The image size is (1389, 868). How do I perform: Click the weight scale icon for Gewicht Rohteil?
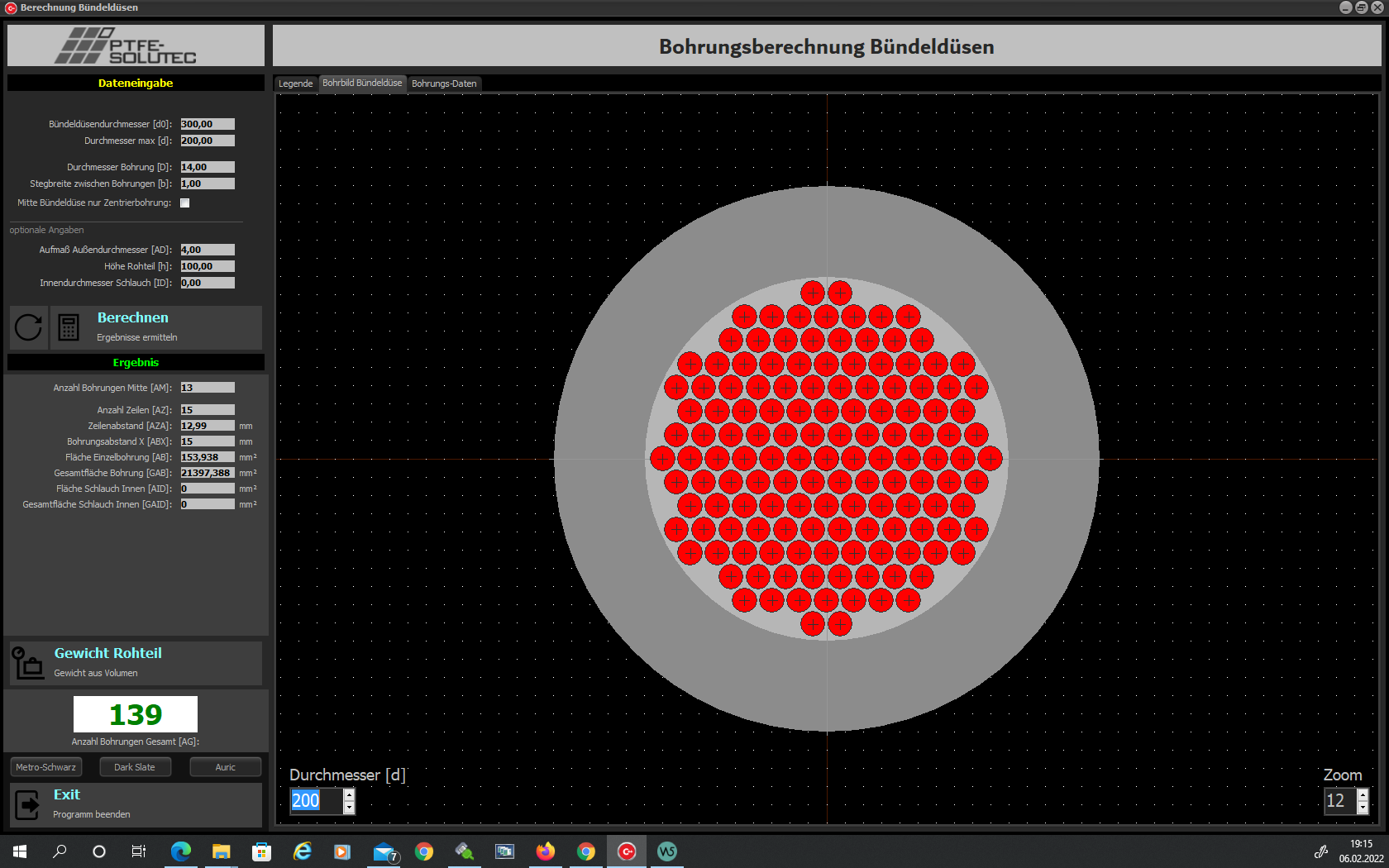point(28,663)
